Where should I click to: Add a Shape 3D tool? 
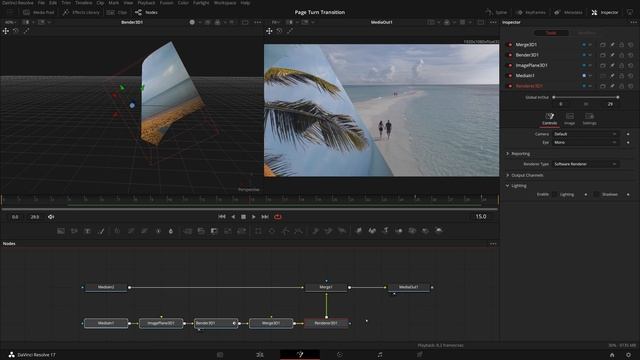[372, 231]
